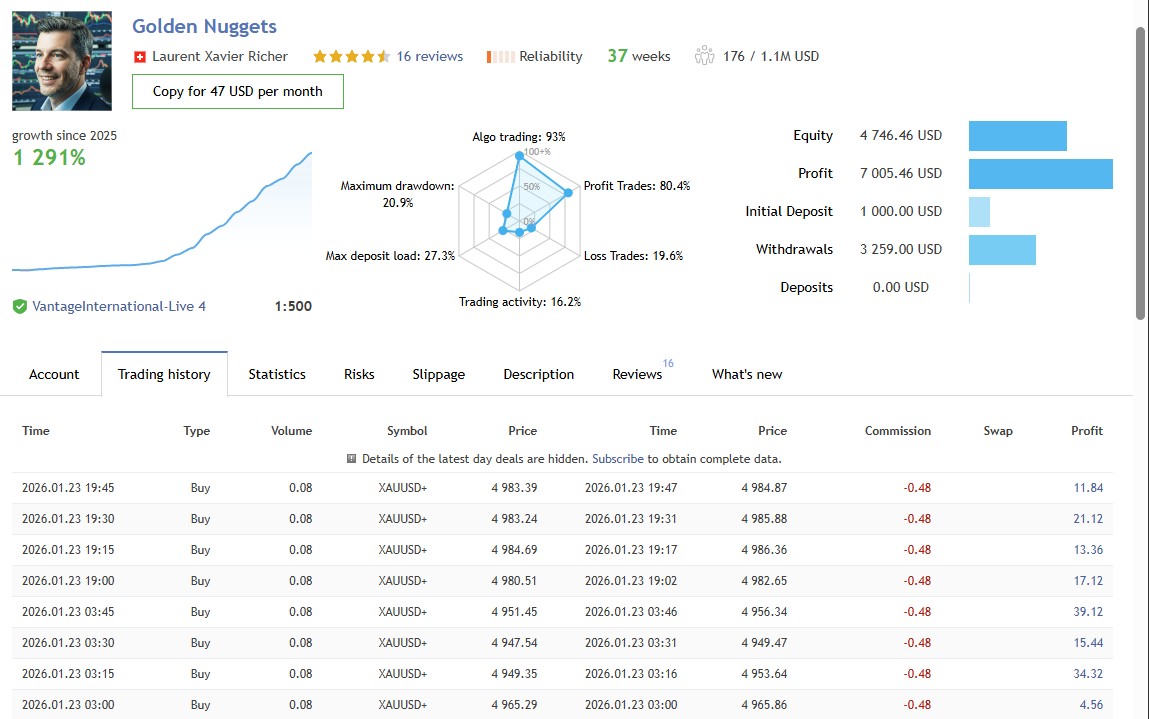Screen dimensions: 1149x719
Task: Open the Risks tab
Action: tap(359, 375)
